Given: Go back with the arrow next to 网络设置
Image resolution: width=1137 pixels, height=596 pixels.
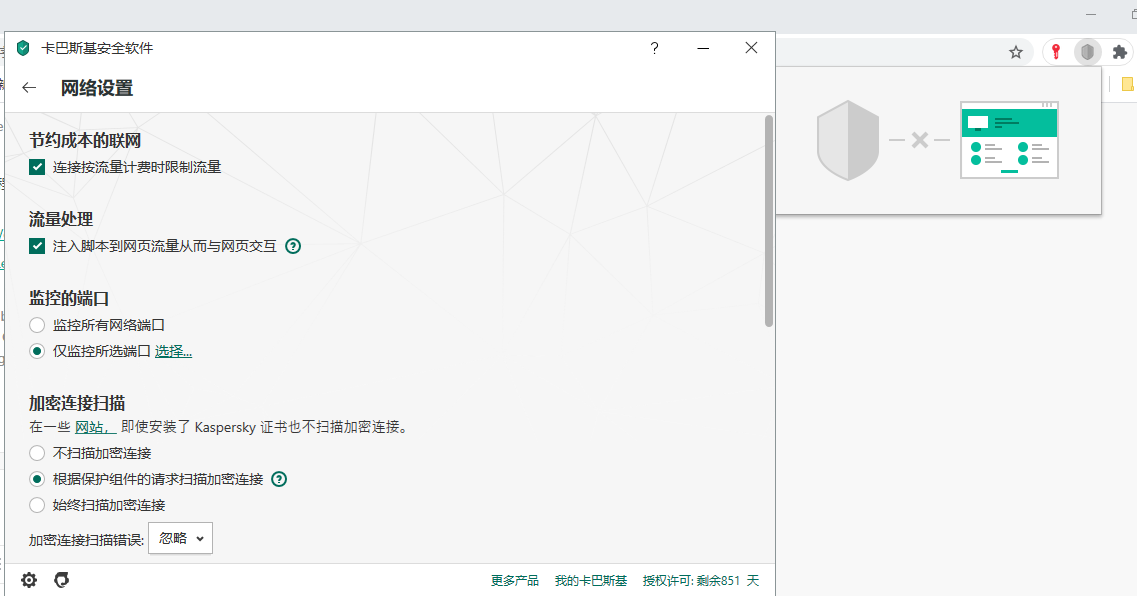Looking at the screenshot, I should pyautogui.click(x=29, y=88).
